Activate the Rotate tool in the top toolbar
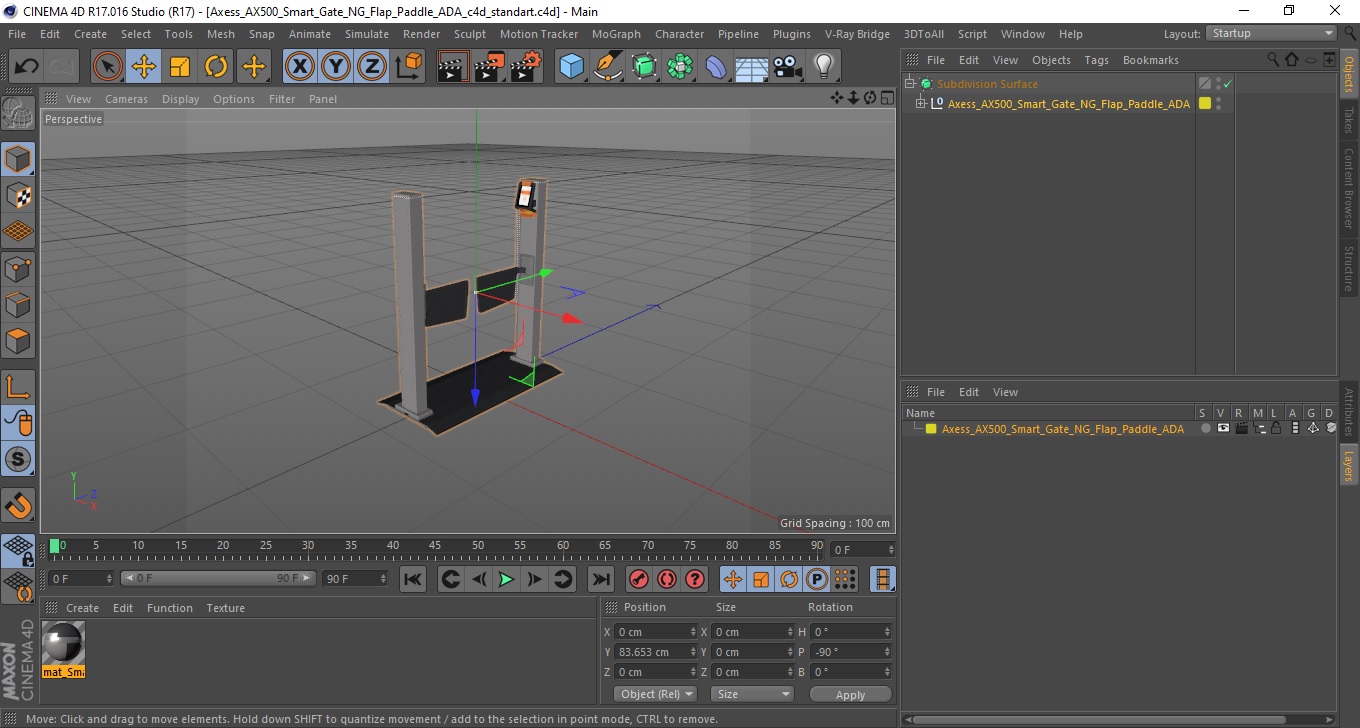The width and height of the screenshot is (1360, 728). click(216, 67)
